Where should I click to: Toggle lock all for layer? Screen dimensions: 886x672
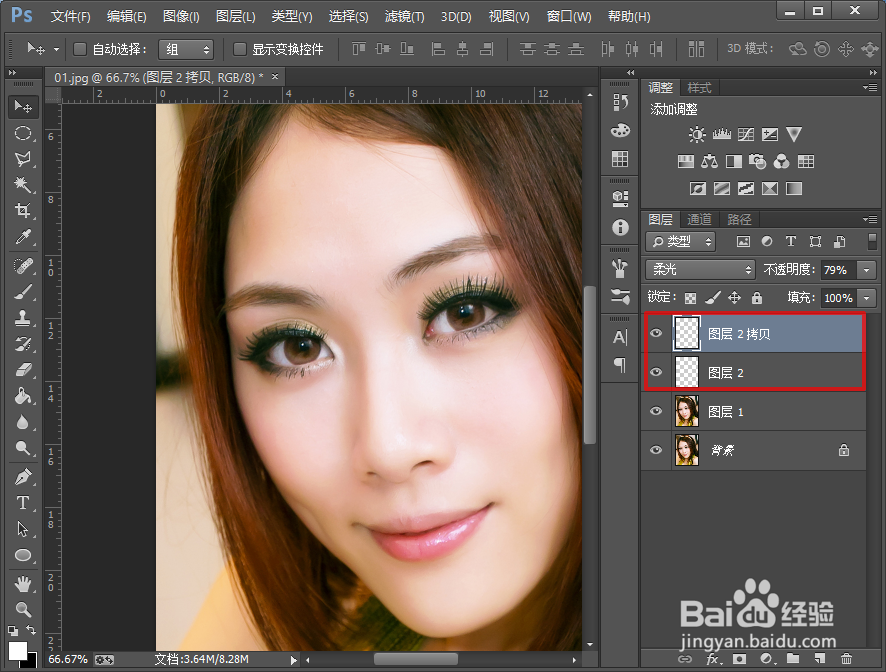pyautogui.click(x=757, y=297)
